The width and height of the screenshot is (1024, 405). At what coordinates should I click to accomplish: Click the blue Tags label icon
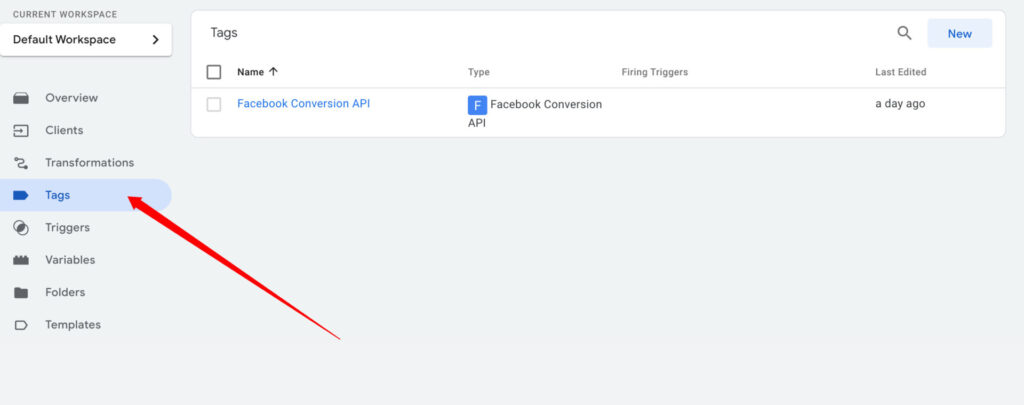21,195
